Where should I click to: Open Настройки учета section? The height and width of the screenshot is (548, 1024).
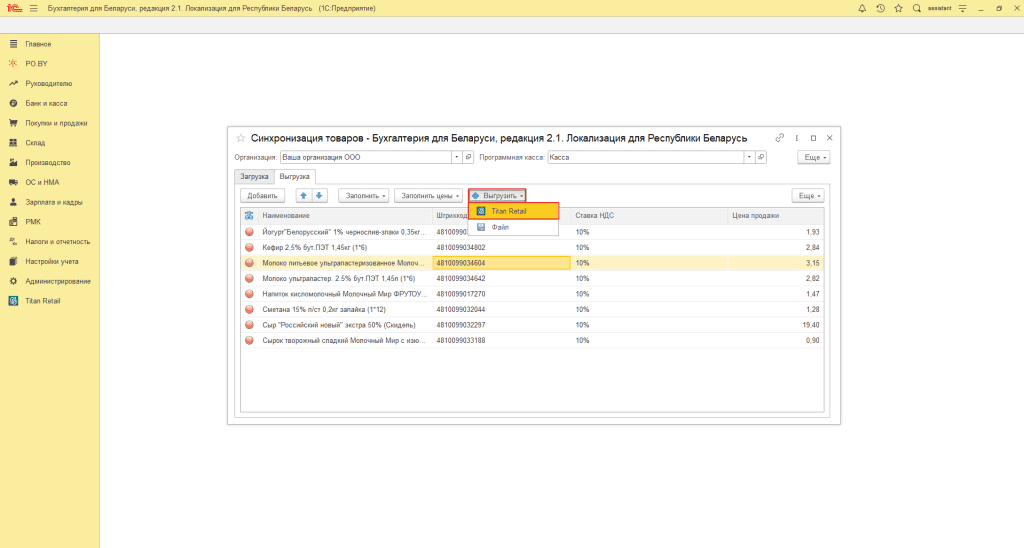coord(52,261)
